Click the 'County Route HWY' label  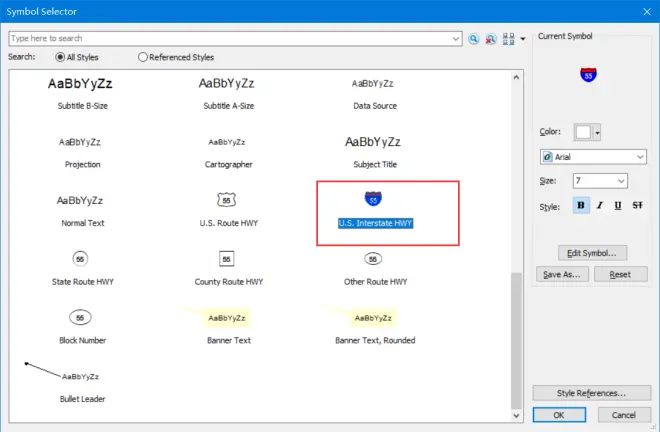click(x=229, y=282)
